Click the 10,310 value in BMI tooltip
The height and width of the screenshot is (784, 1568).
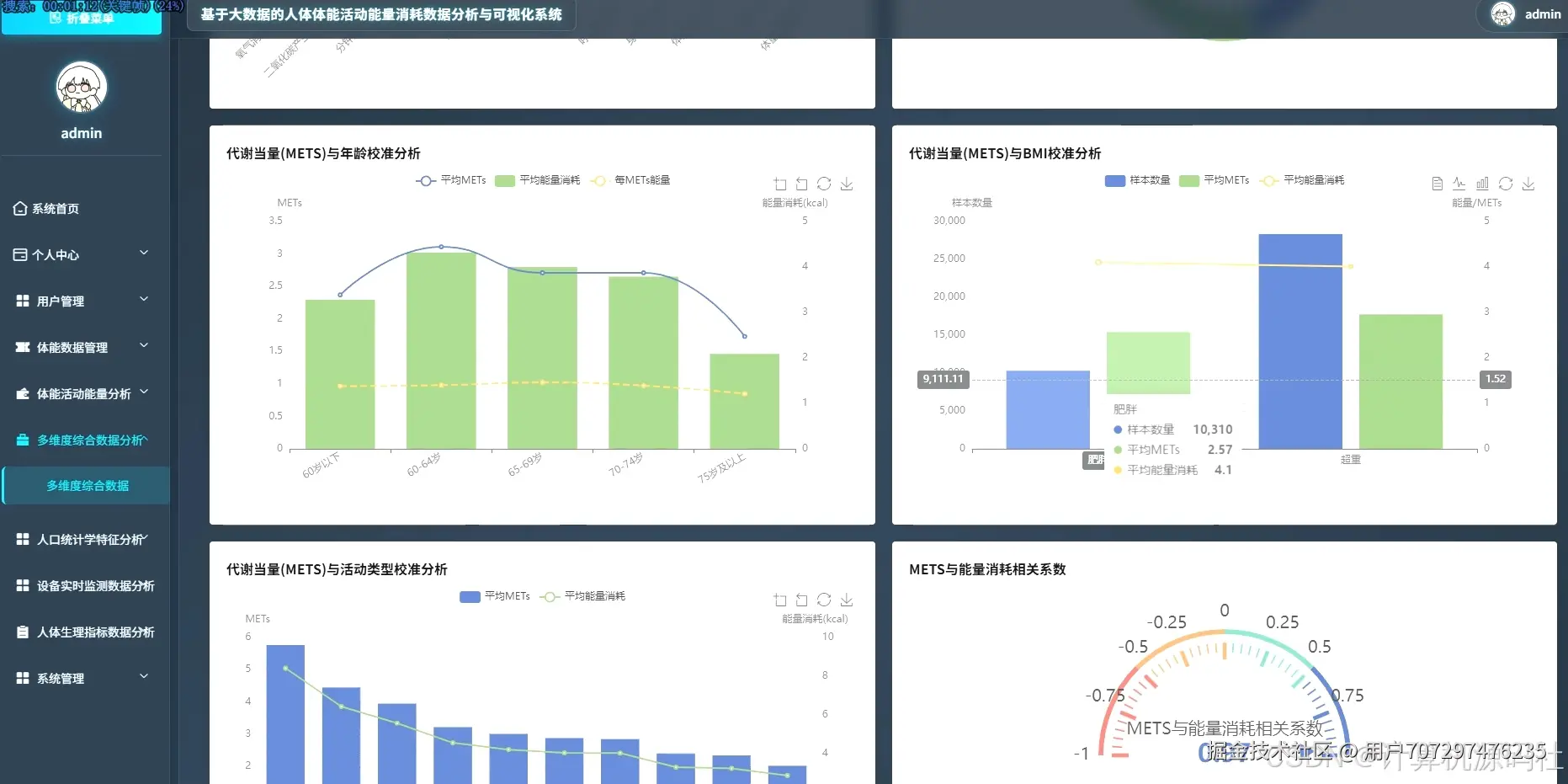coord(1213,429)
